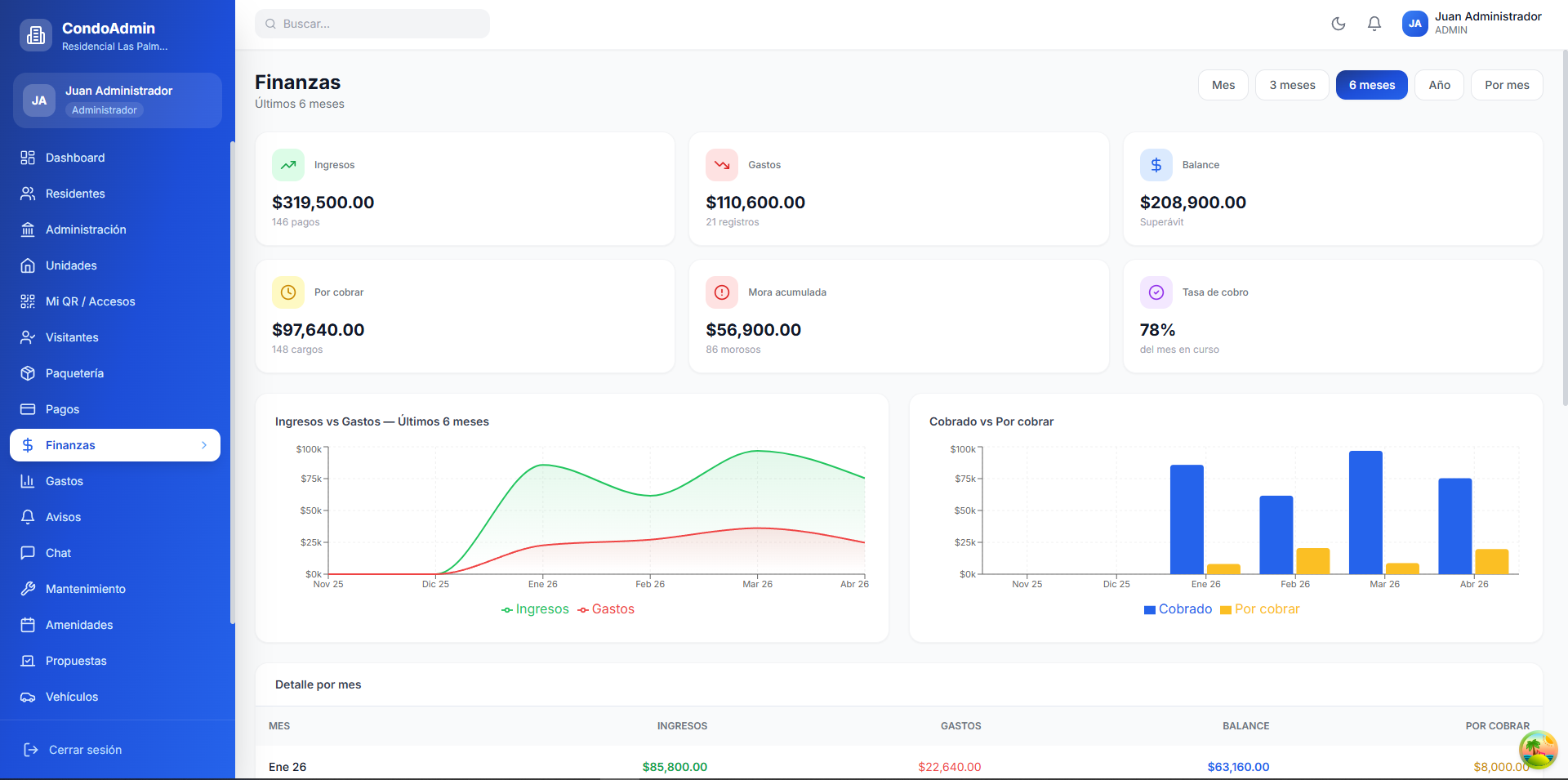Click the blue Cobrado legend swatch

click(1150, 610)
